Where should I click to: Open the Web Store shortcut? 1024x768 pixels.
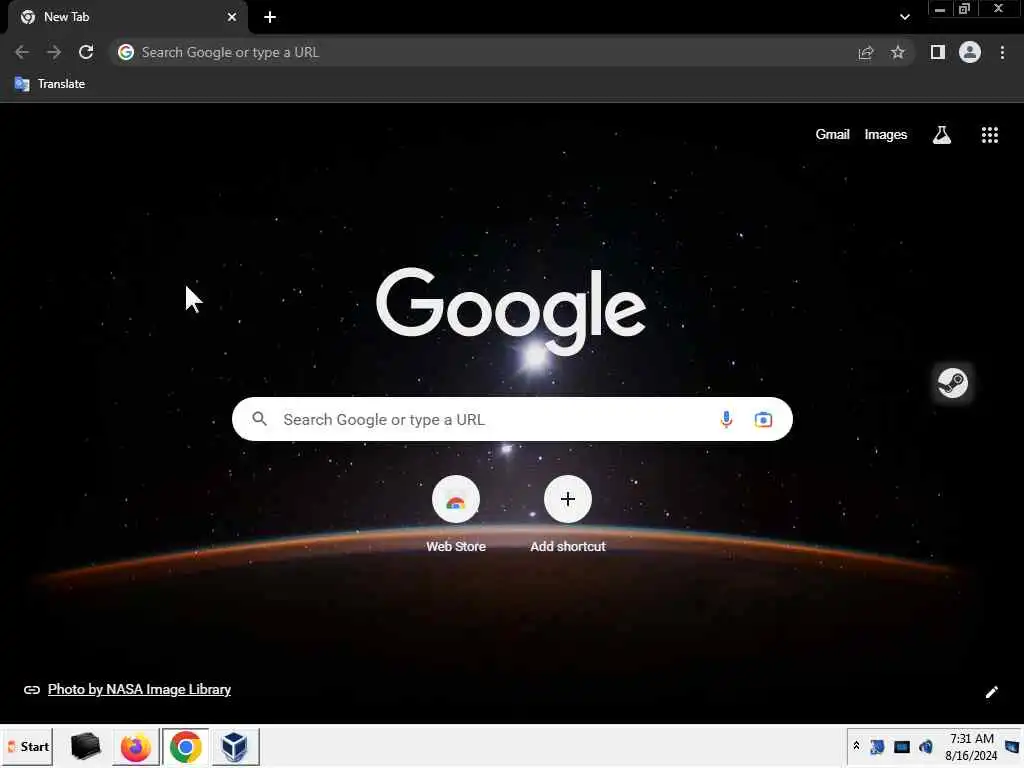pyautogui.click(x=456, y=515)
